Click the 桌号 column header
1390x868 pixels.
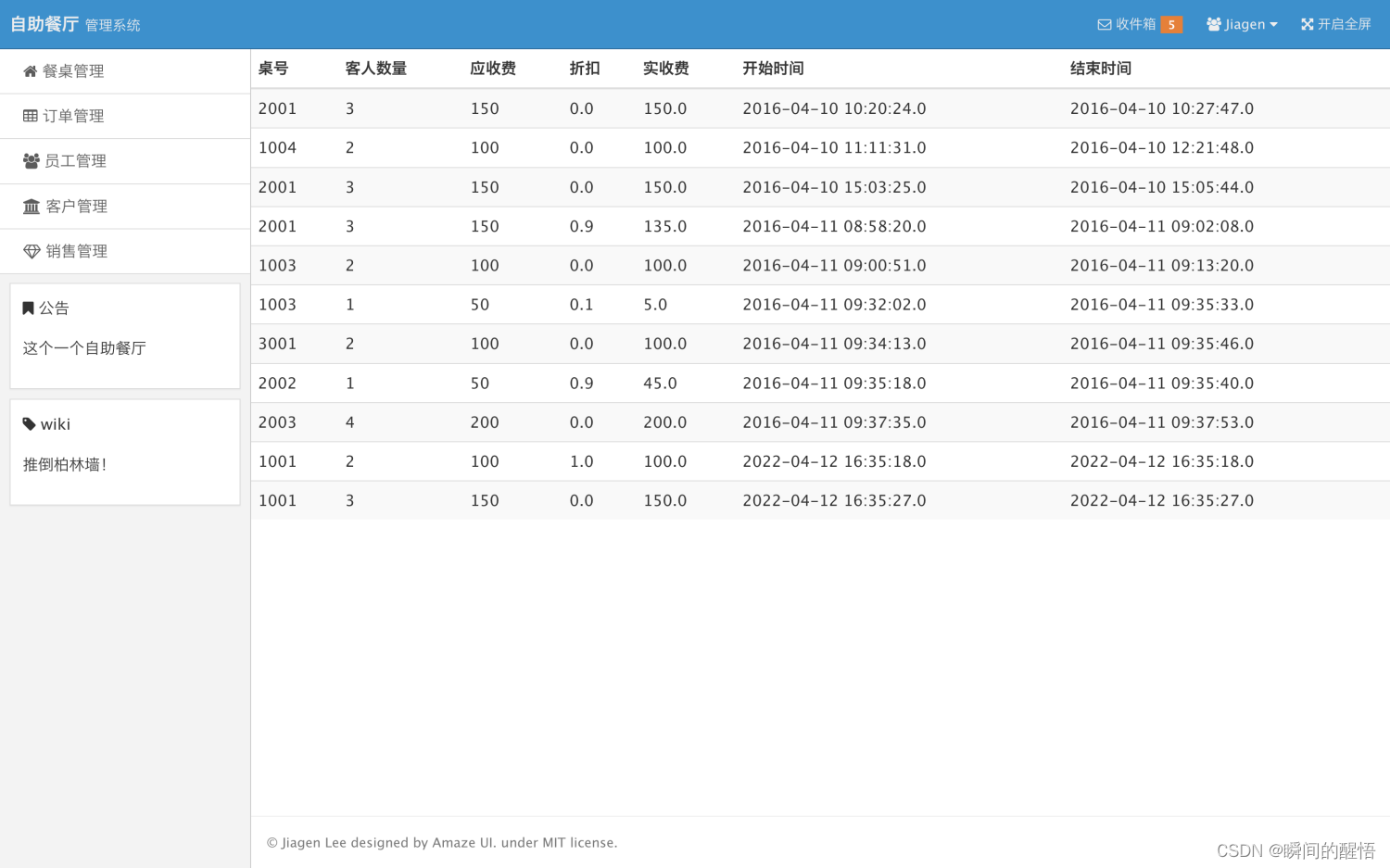273,68
